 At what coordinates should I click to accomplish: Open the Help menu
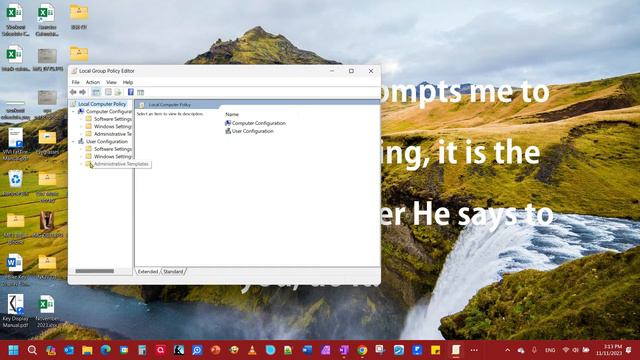click(x=128, y=82)
